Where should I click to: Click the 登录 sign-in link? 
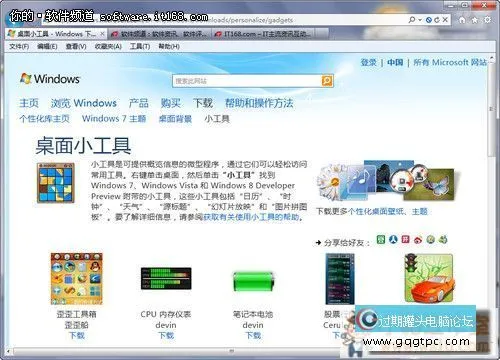pyautogui.click(x=369, y=62)
